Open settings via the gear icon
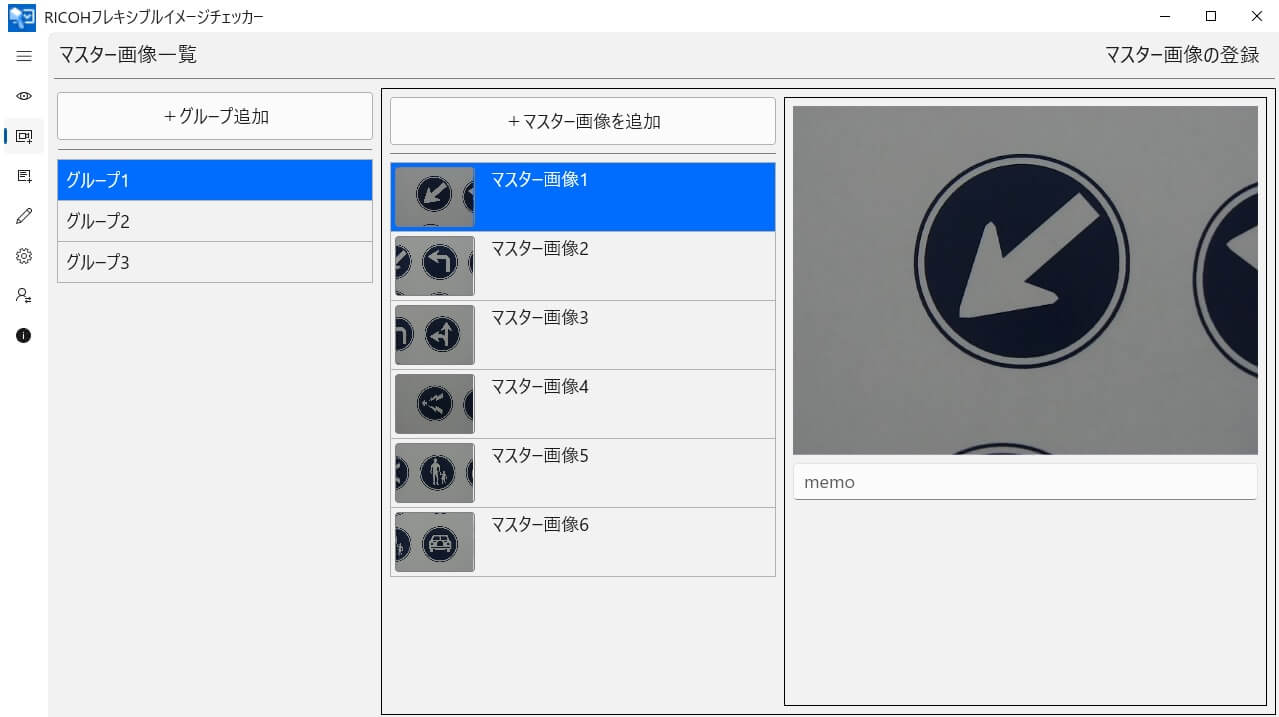 point(24,256)
